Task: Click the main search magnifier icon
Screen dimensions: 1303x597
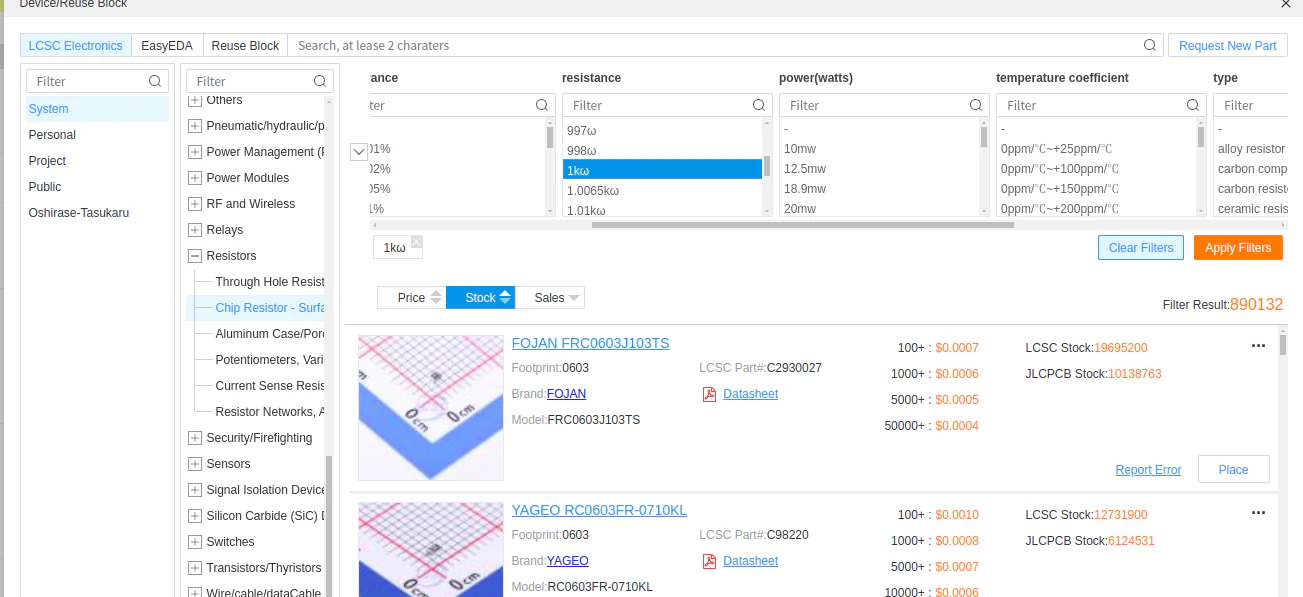Action: click(x=1150, y=45)
